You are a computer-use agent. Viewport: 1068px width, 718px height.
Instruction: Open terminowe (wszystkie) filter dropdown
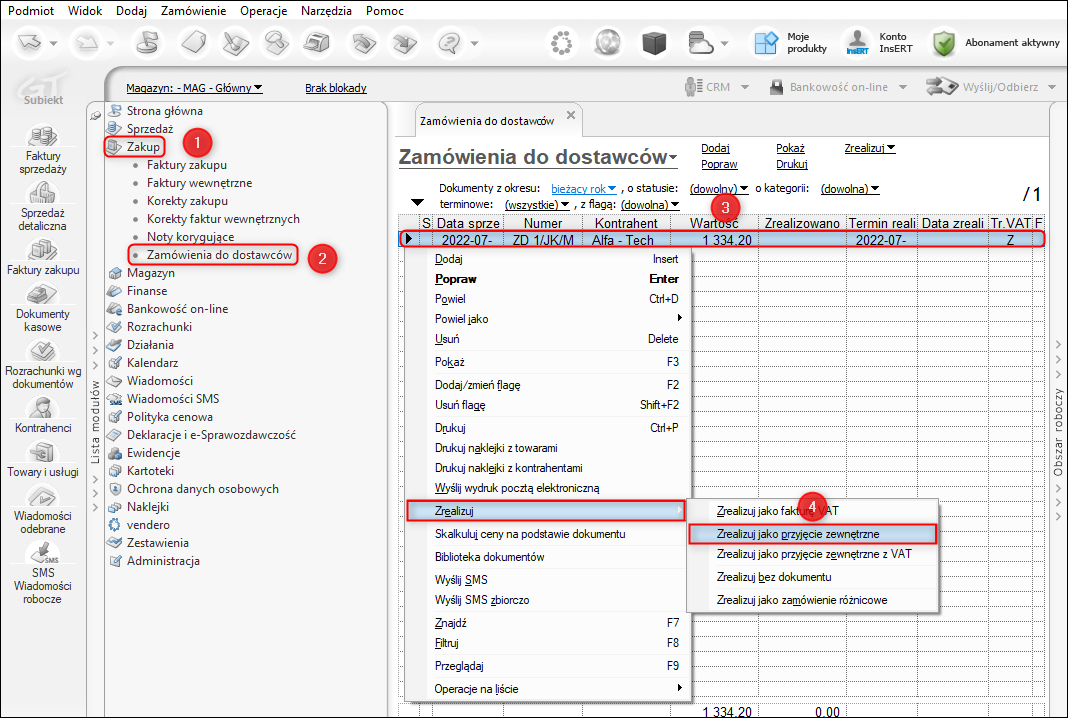pos(537,204)
